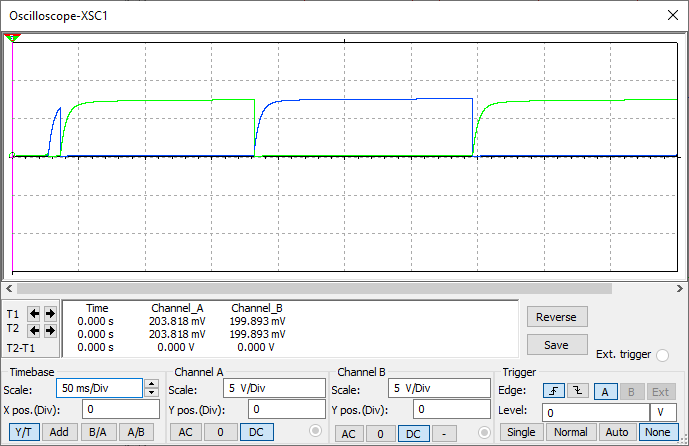Close the Oscilloscope-XSC1 window
This screenshot has height=446, width=689.
tap(672, 15)
